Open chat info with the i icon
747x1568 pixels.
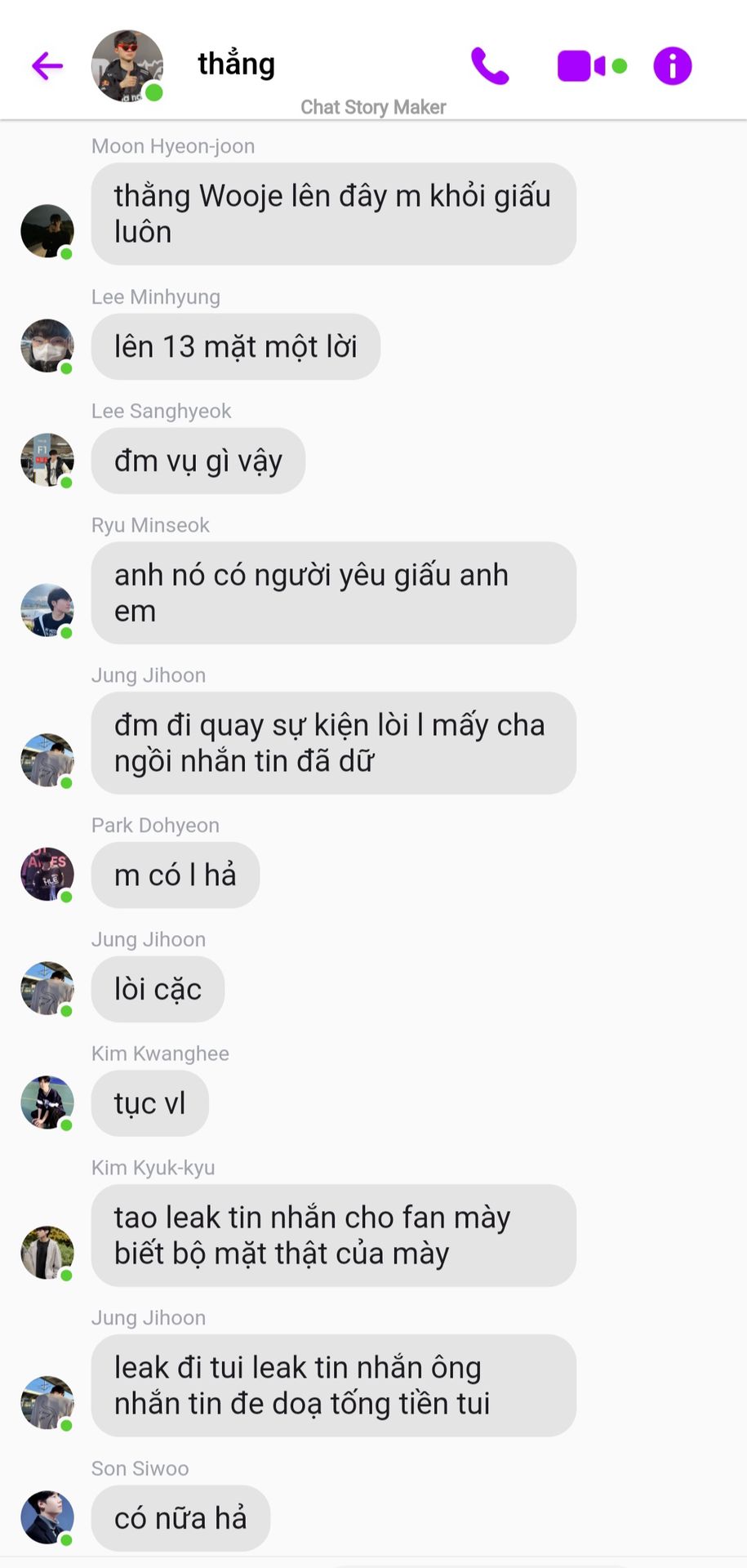(x=673, y=66)
